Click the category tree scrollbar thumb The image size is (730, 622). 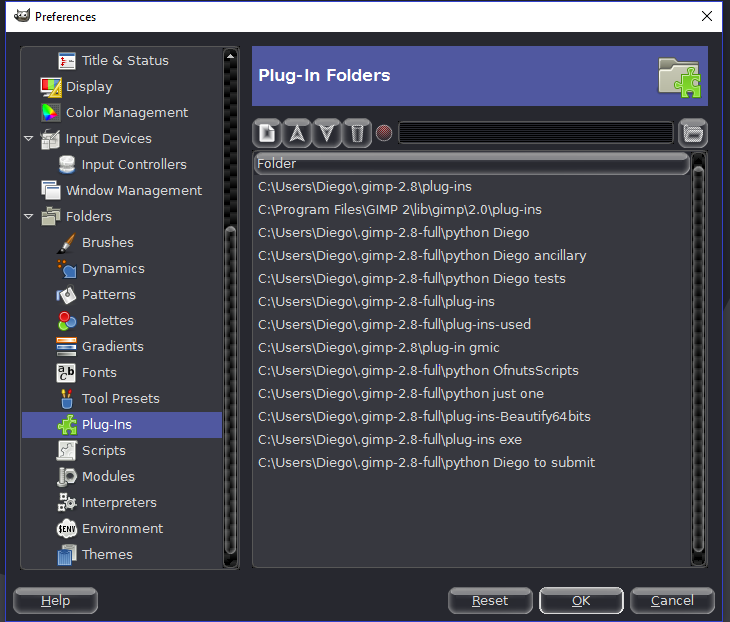[230, 391]
